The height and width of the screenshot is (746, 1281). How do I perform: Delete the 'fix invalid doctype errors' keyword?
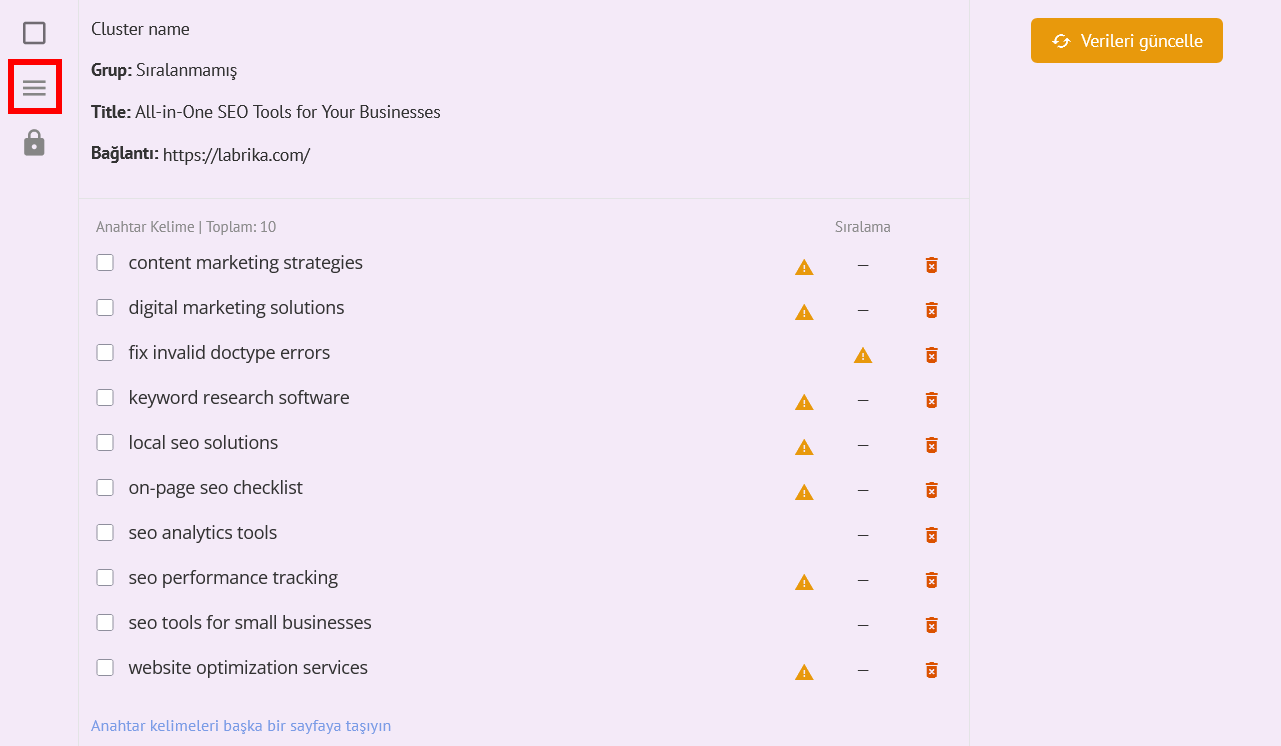931,355
